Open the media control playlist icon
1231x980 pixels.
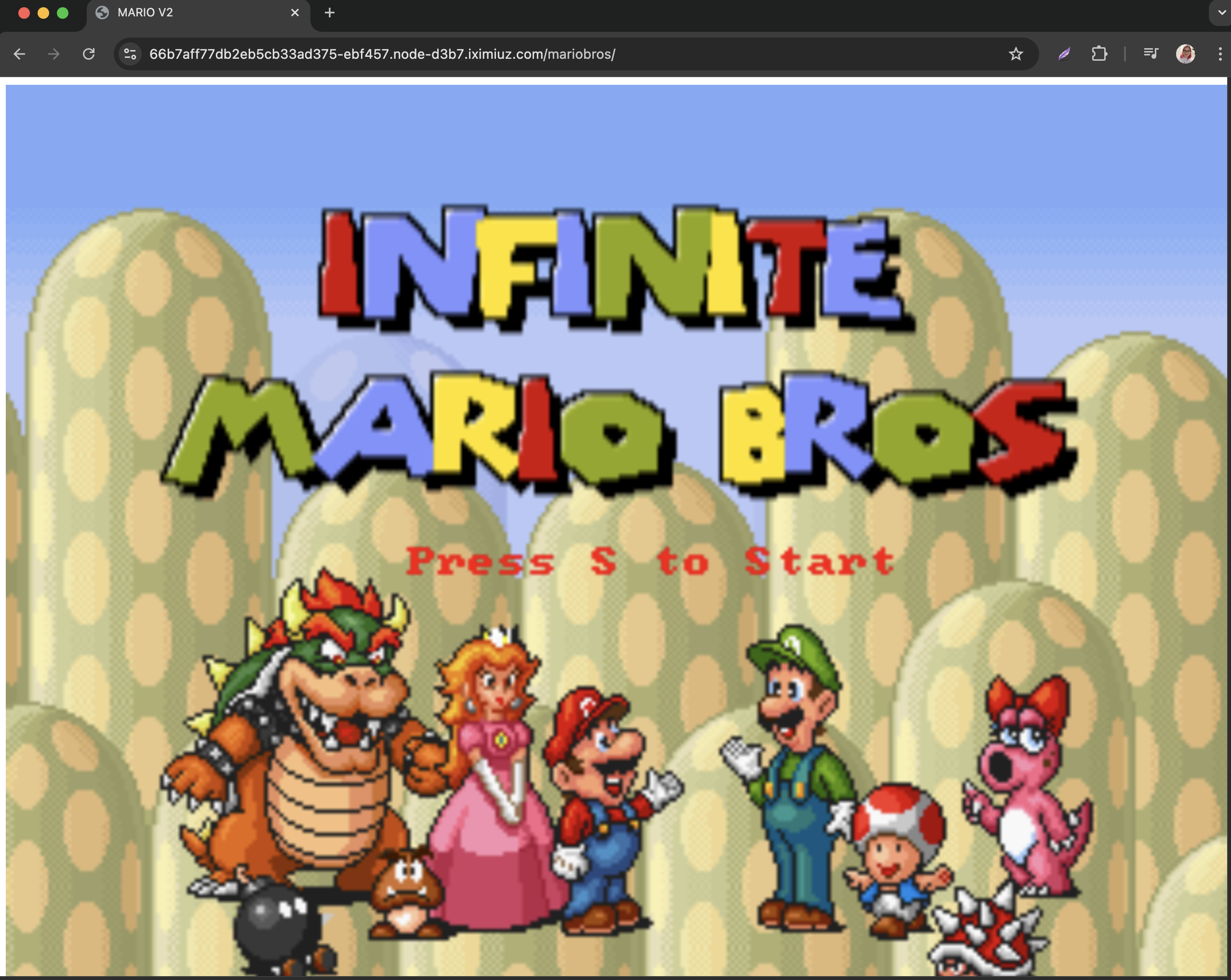pyautogui.click(x=1151, y=53)
